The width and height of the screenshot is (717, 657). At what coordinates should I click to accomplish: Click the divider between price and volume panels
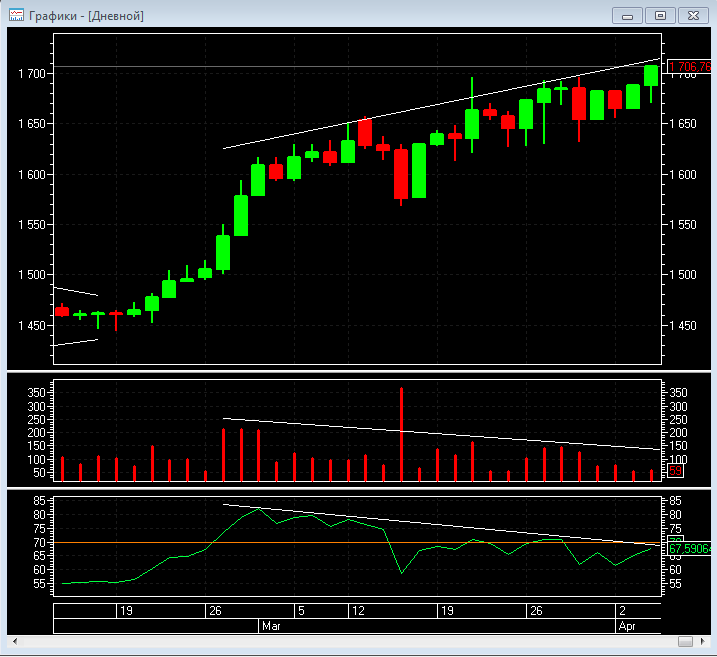point(358,372)
